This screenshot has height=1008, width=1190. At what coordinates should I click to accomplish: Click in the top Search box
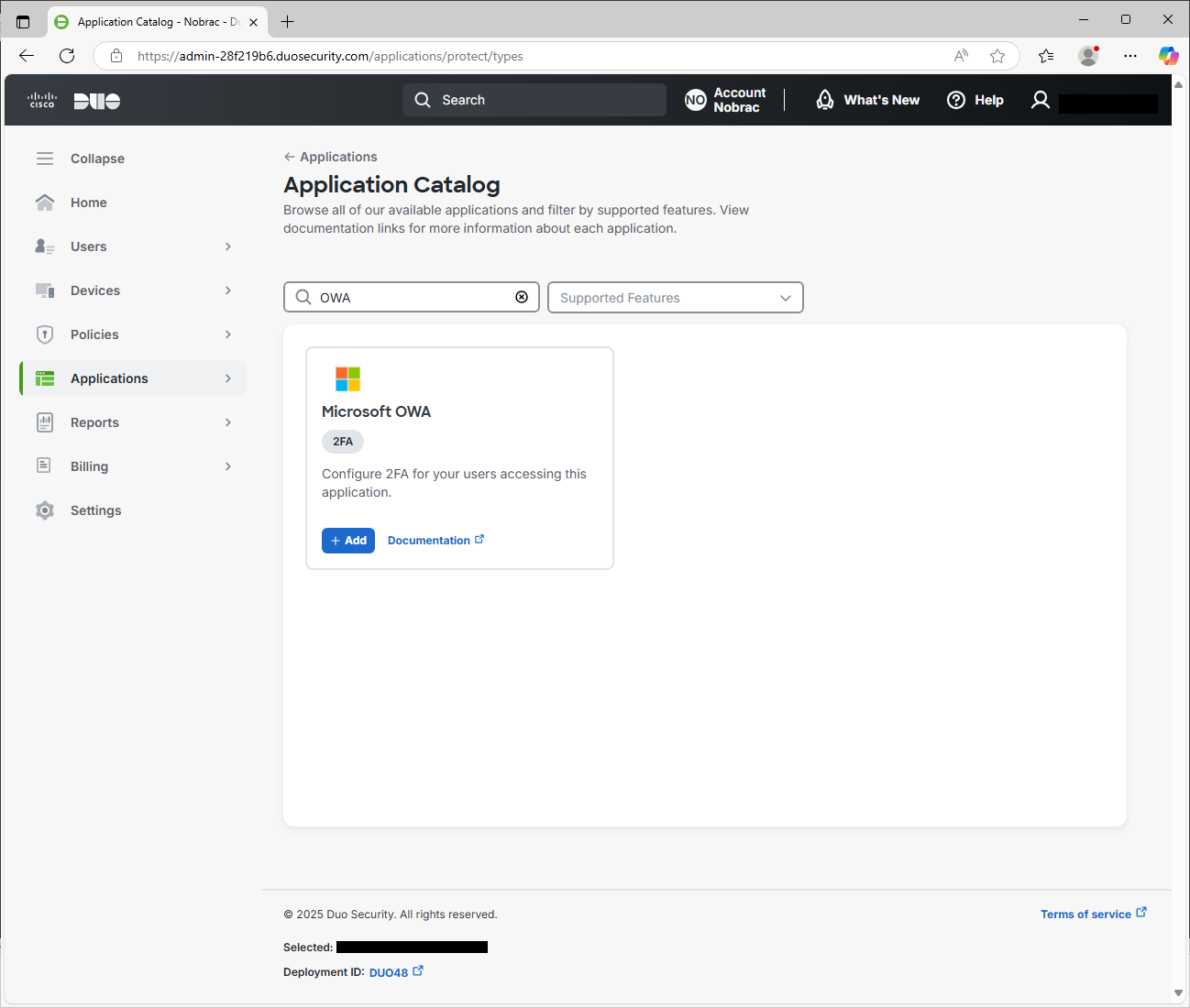point(534,100)
